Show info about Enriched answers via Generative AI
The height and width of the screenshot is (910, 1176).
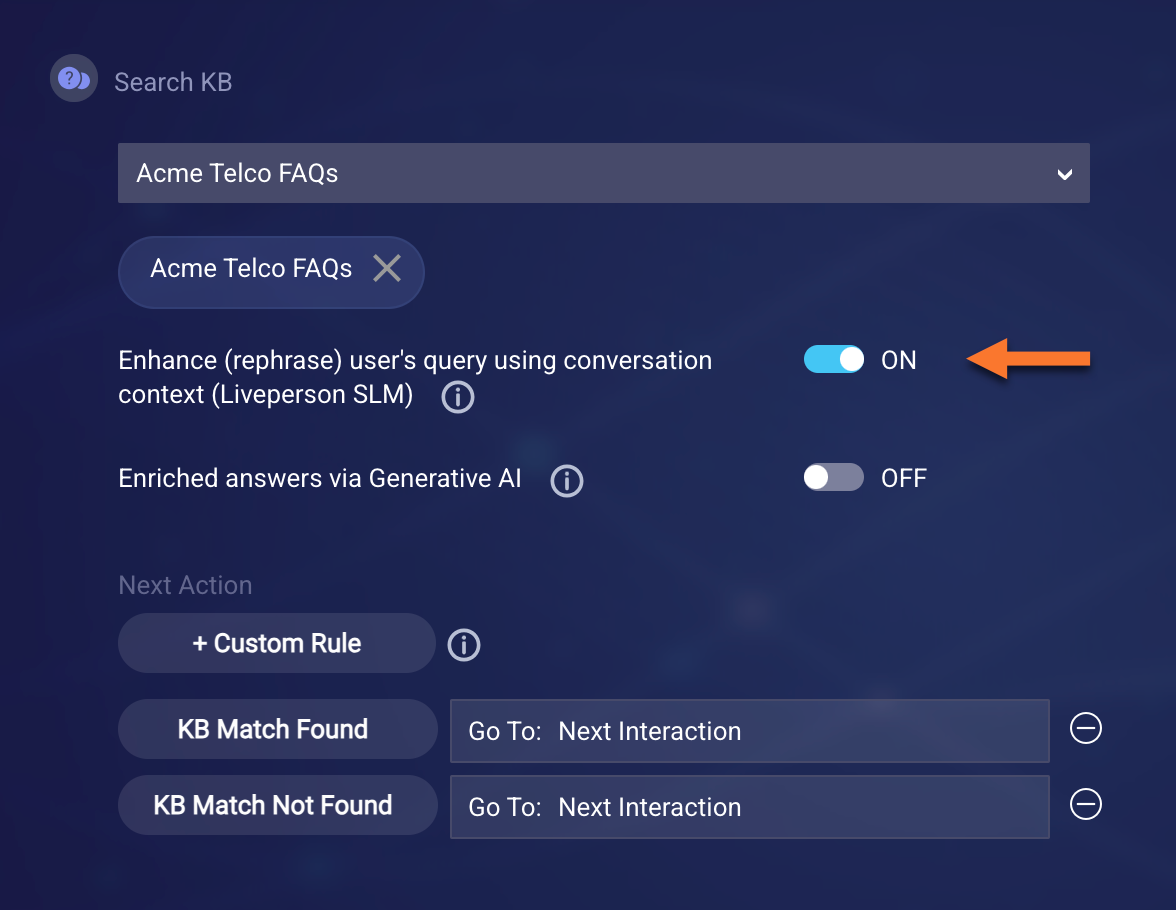click(567, 480)
